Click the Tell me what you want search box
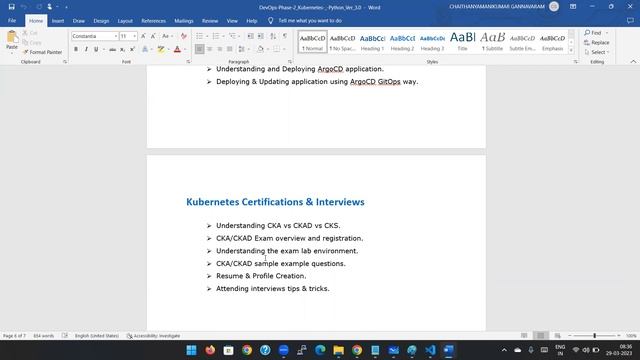 (x=310, y=20)
